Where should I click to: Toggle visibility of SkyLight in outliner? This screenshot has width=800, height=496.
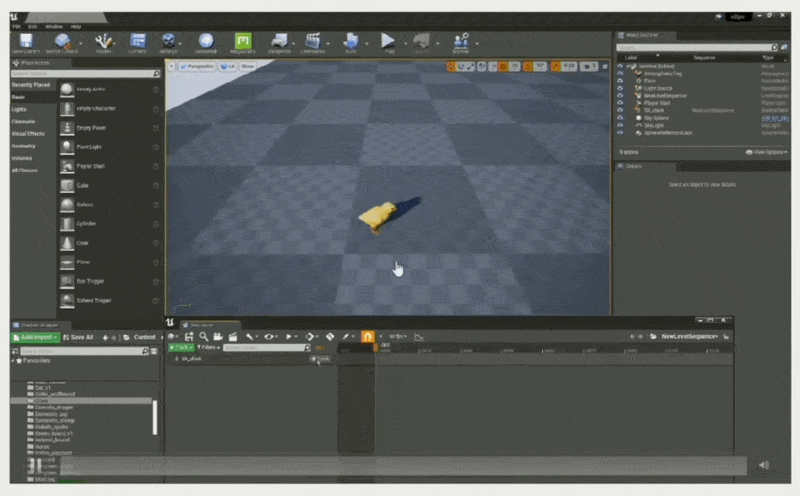coord(620,125)
